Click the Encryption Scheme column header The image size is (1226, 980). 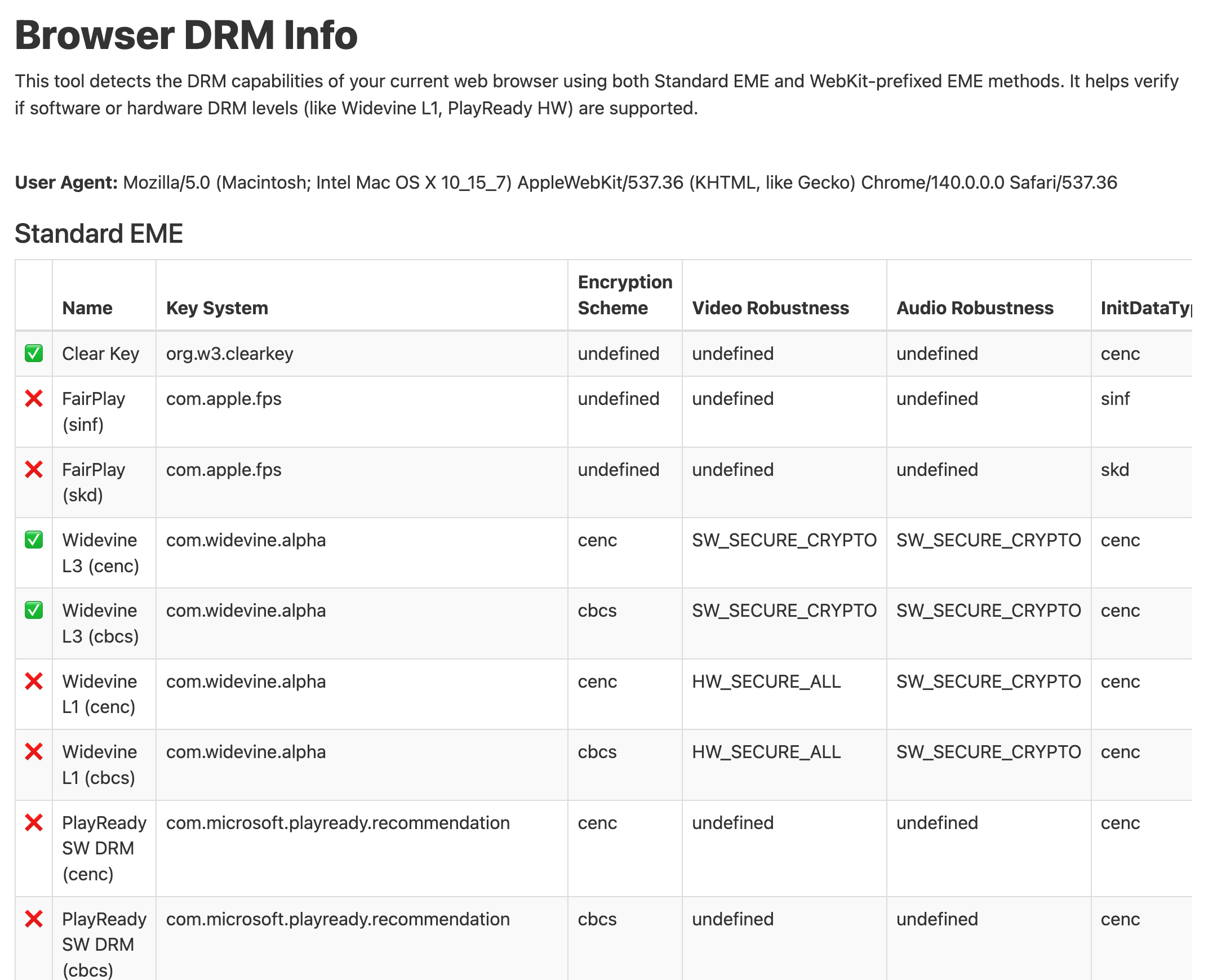coord(624,295)
